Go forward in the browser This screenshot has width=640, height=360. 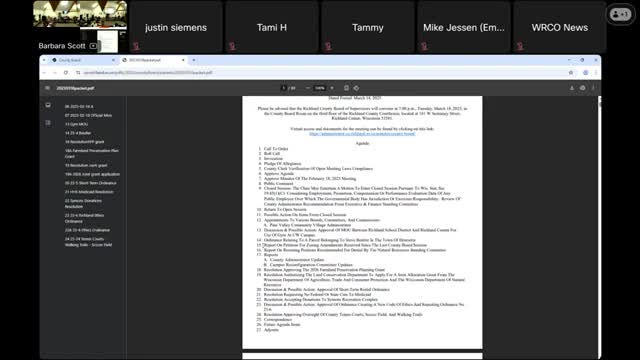55,73
